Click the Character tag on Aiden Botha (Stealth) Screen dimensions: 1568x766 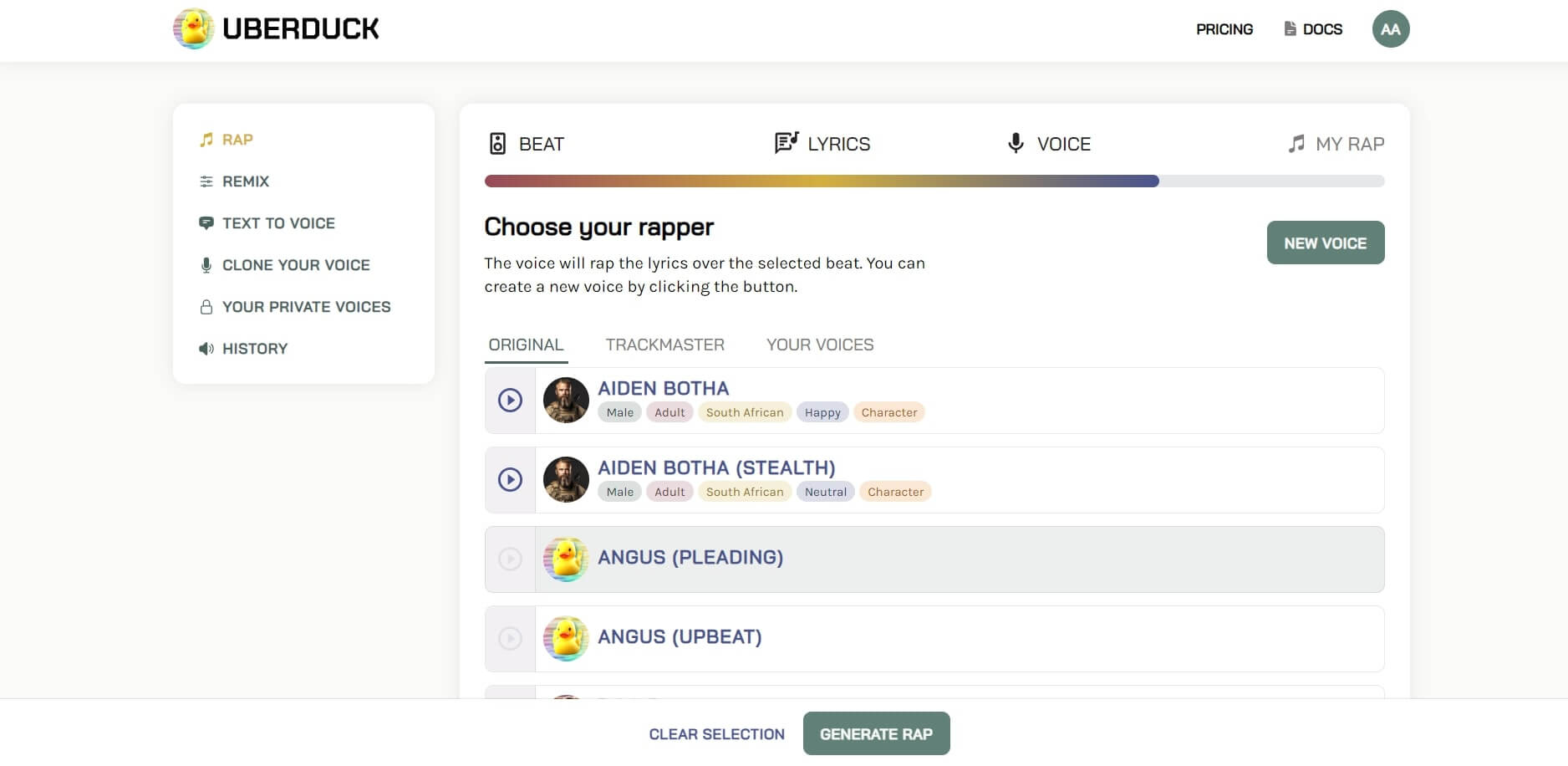click(896, 492)
